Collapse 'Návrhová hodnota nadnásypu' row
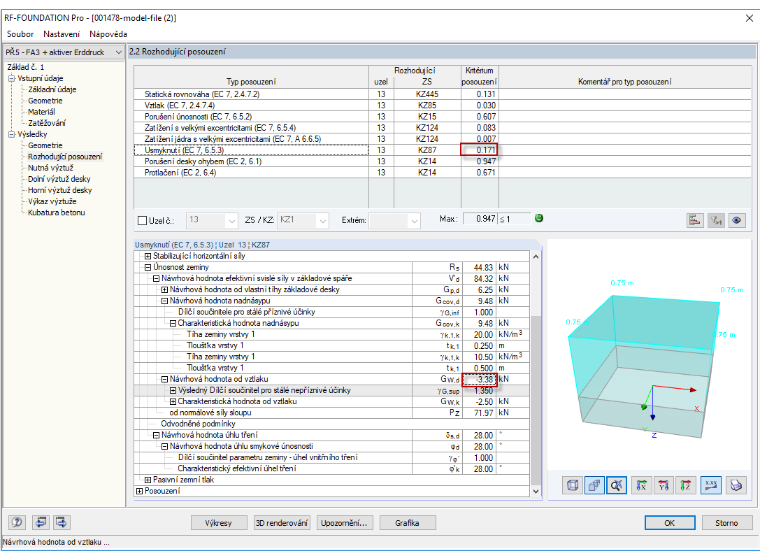 click(164, 301)
